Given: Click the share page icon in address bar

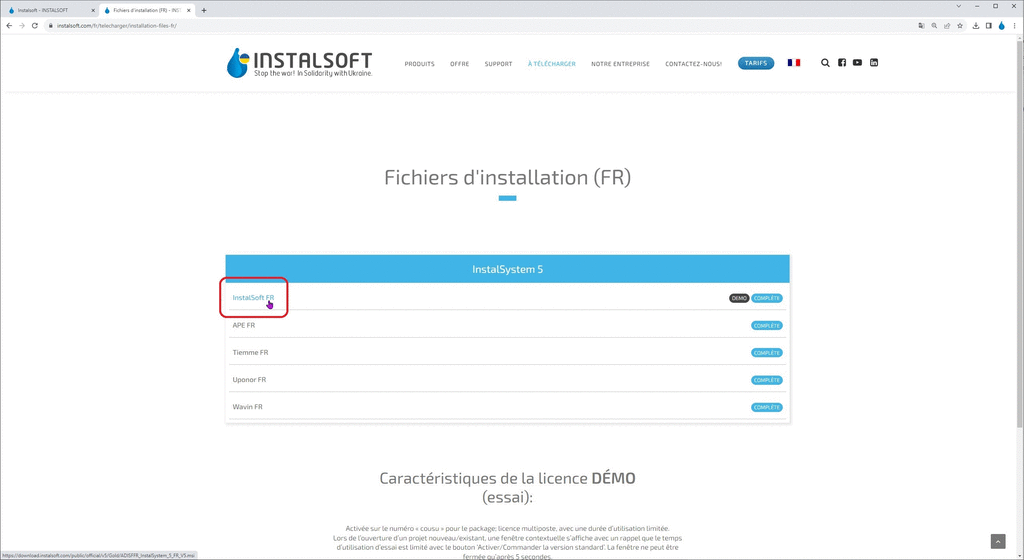Looking at the screenshot, I should click(947, 25).
